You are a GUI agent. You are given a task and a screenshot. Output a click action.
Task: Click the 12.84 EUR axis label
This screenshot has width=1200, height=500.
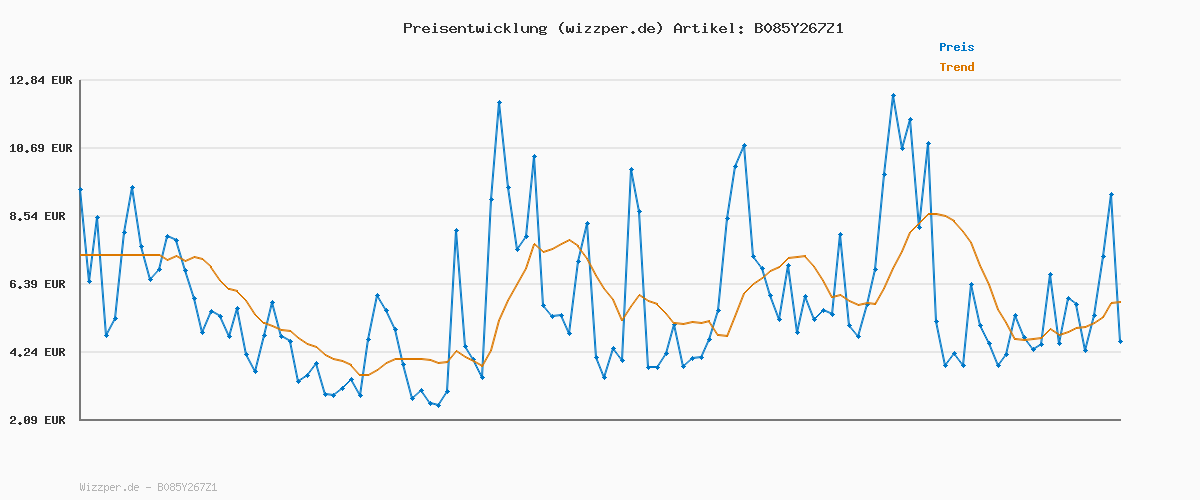tap(40, 80)
